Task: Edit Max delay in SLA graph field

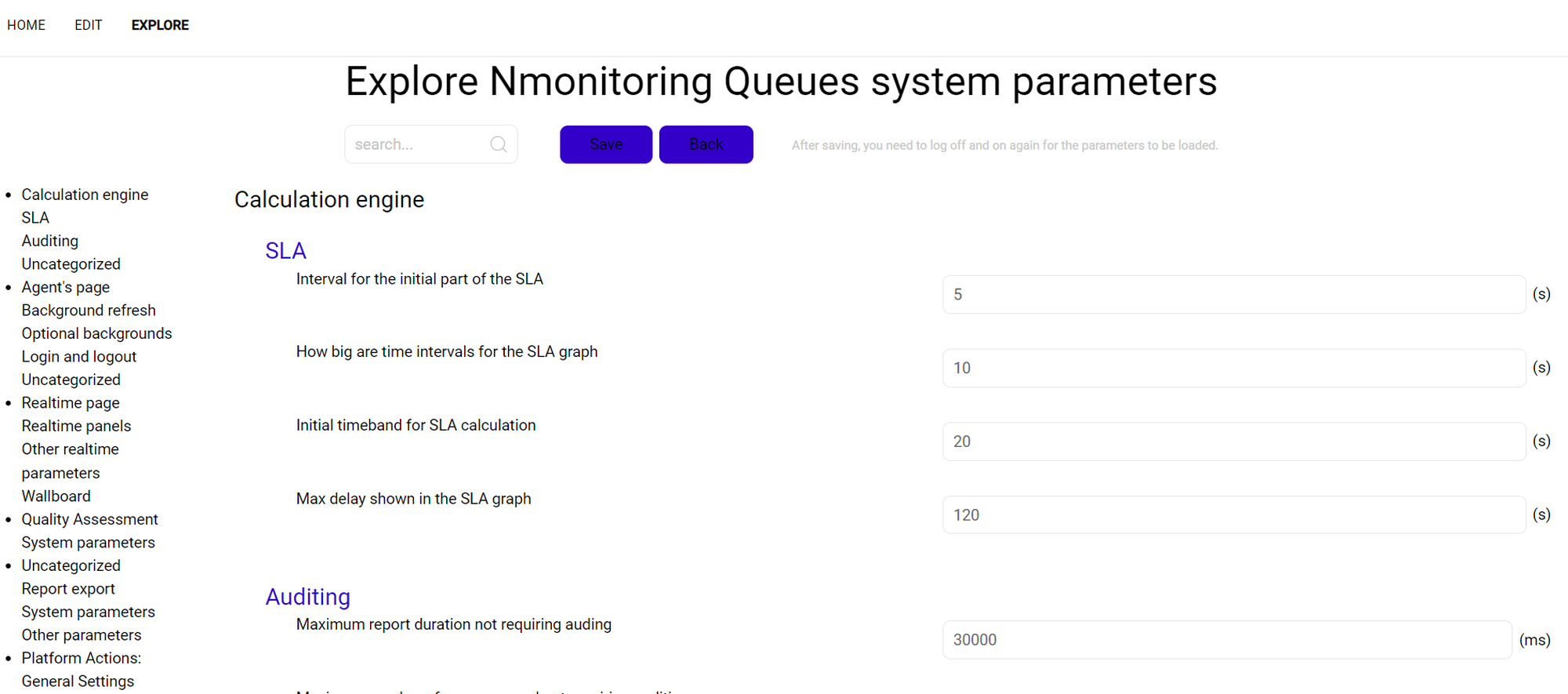Action: click(x=1233, y=515)
